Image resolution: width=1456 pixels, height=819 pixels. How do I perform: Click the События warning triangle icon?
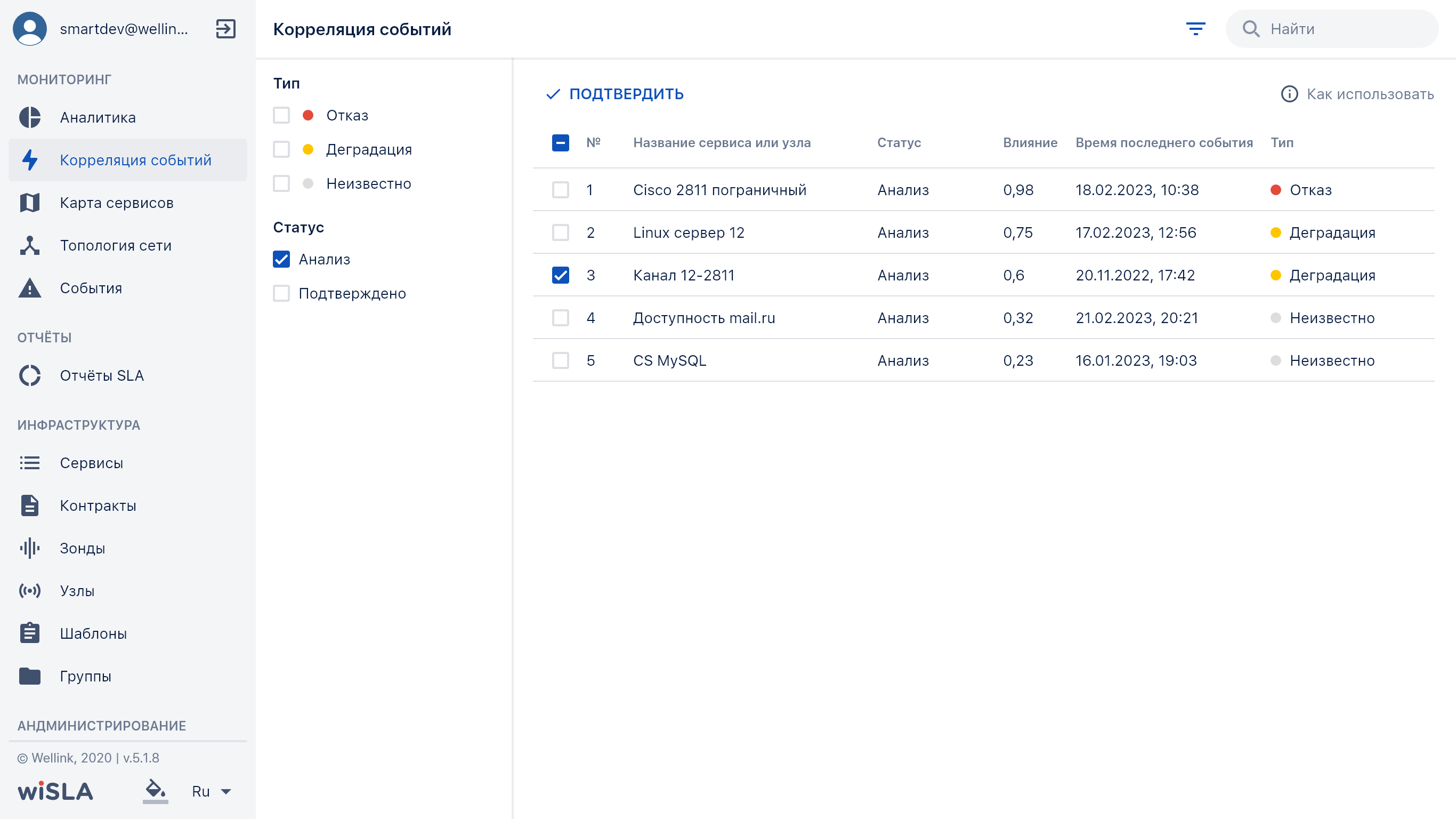(x=30, y=288)
